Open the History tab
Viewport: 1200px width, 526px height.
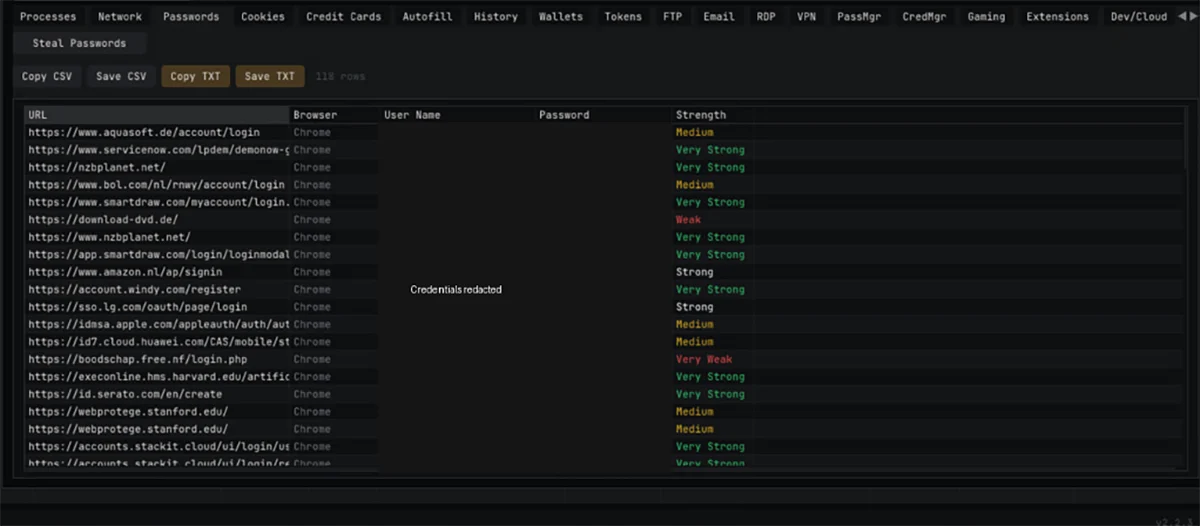coord(496,16)
